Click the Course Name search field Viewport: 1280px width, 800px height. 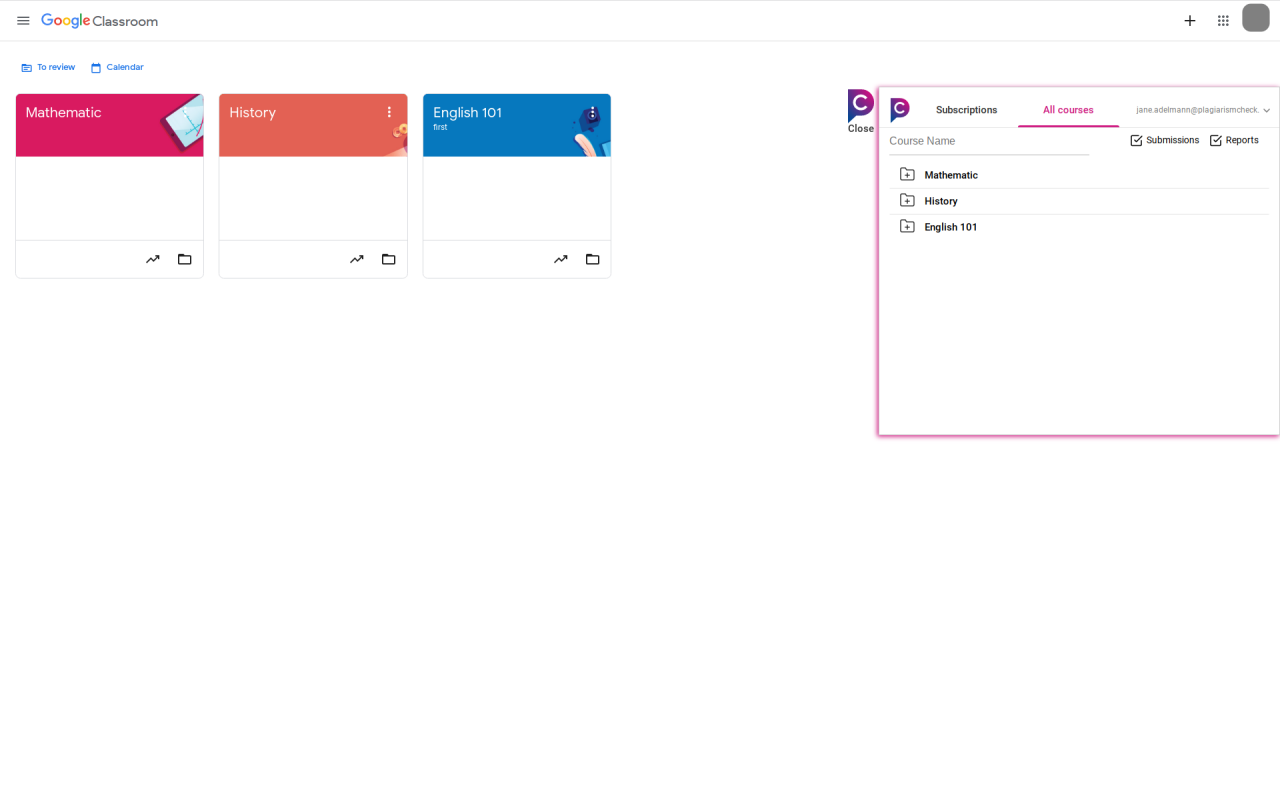tap(988, 141)
